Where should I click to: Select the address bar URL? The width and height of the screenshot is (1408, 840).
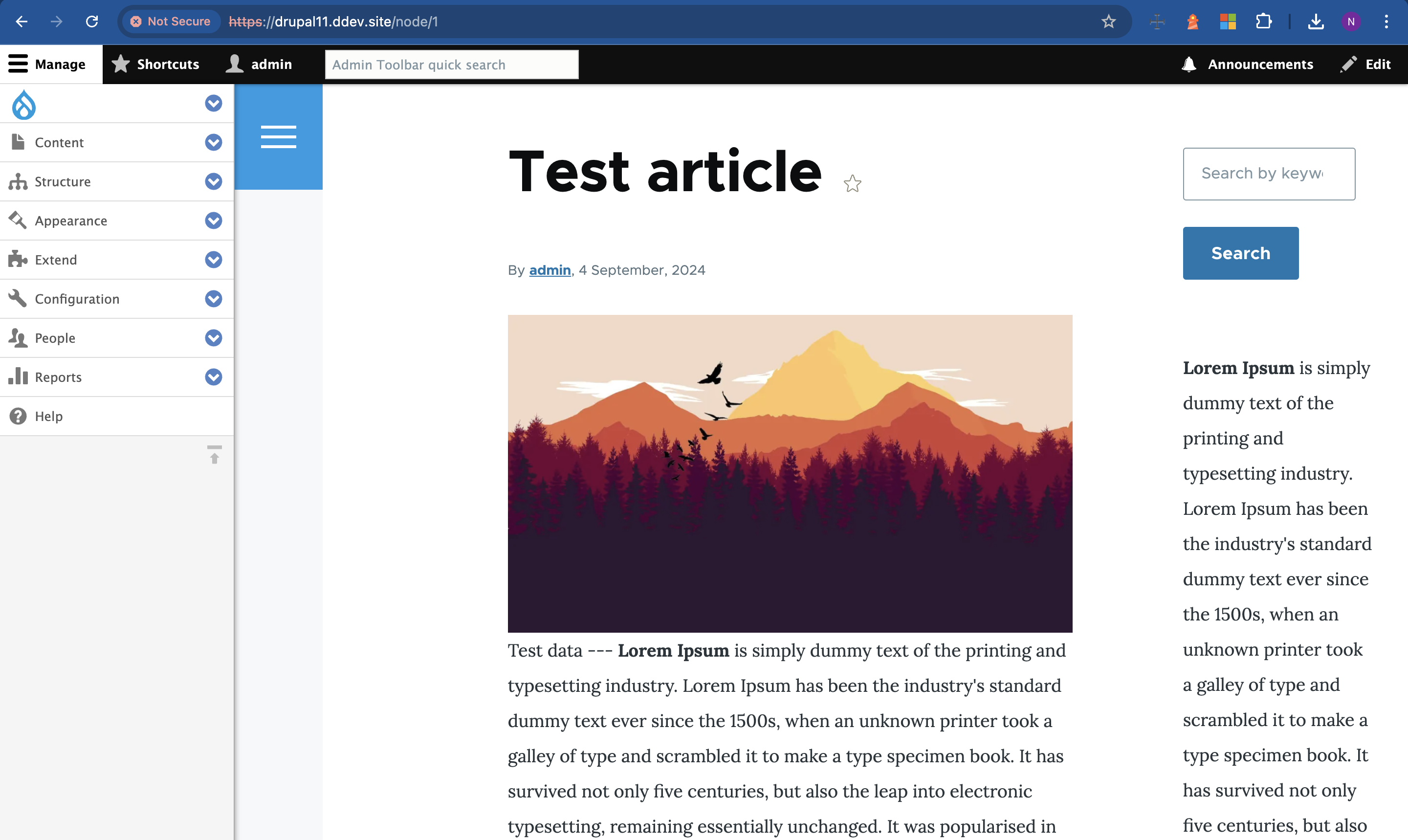point(333,22)
